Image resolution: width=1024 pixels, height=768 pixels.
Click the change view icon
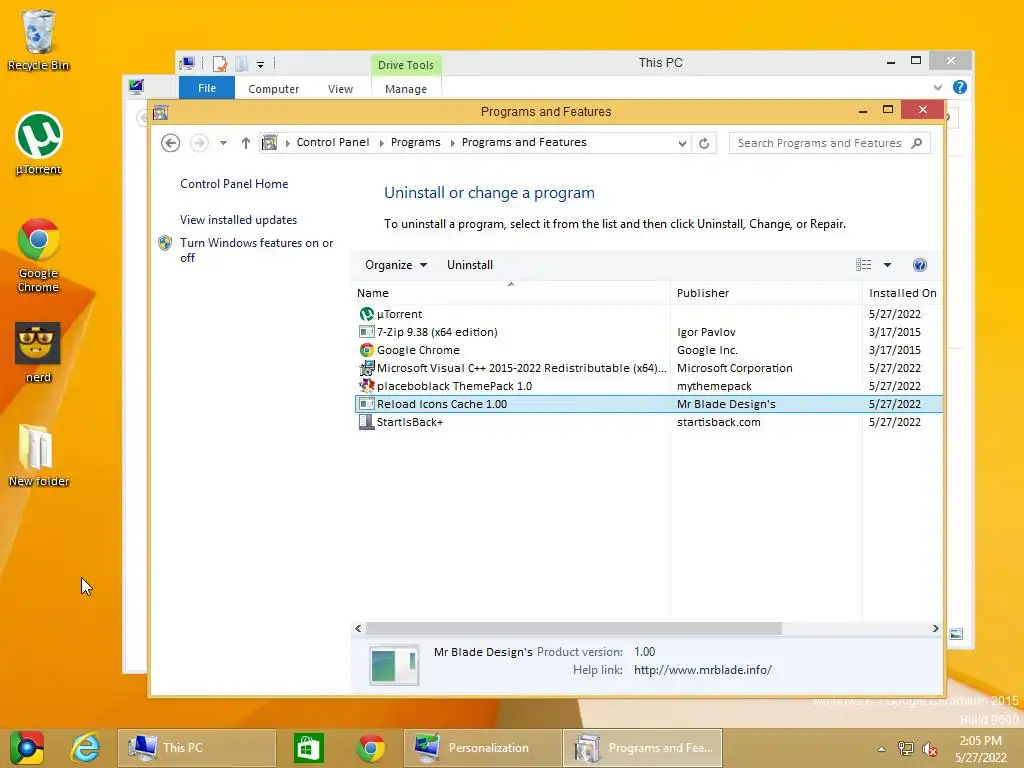click(863, 264)
